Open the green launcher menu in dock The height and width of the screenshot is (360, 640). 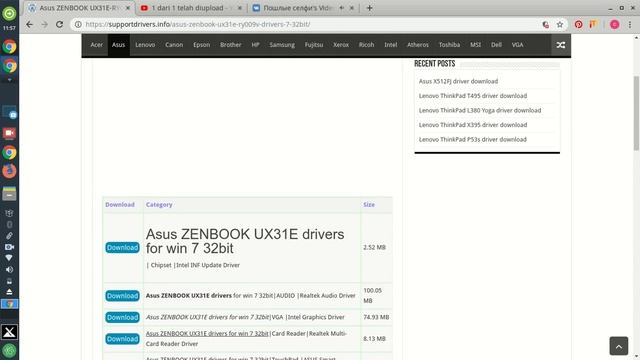coord(9,13)
